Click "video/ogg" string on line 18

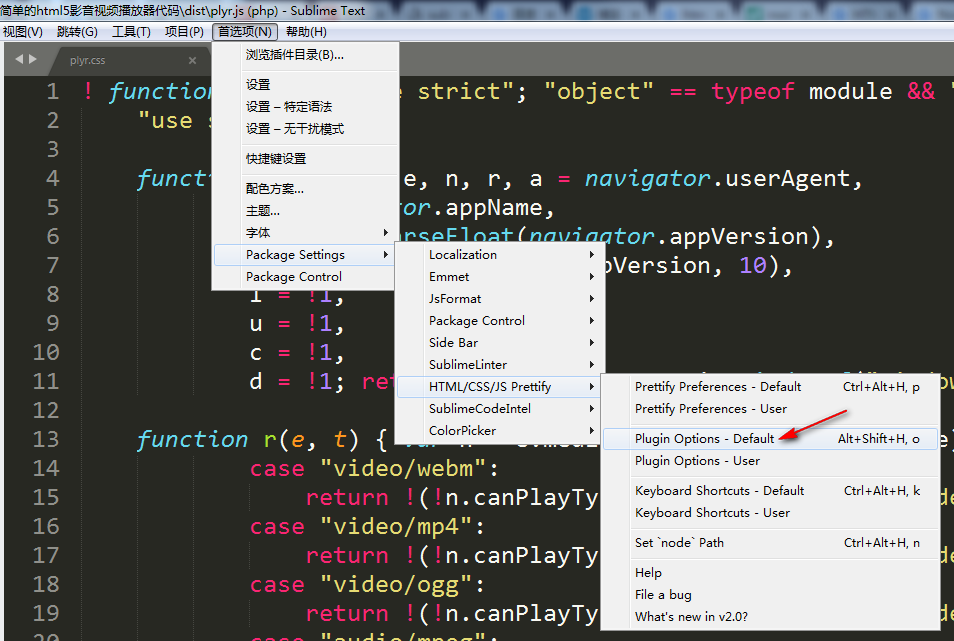coord(396,584)
